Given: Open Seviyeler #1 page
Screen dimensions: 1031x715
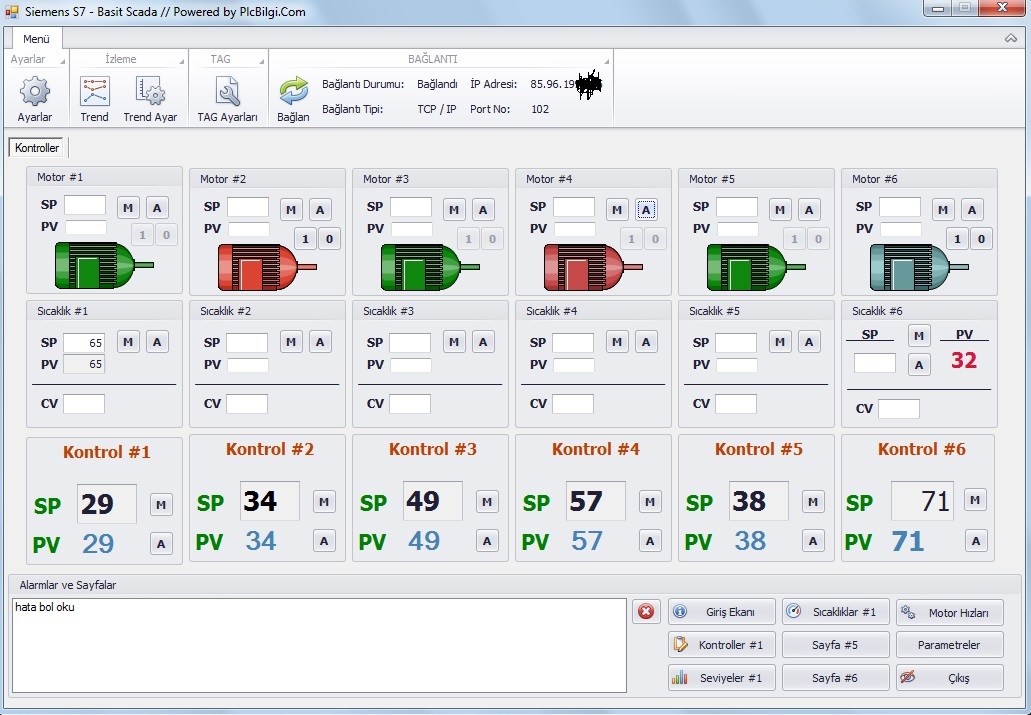Looking at the screenshot, I should (x=722, y=678).
